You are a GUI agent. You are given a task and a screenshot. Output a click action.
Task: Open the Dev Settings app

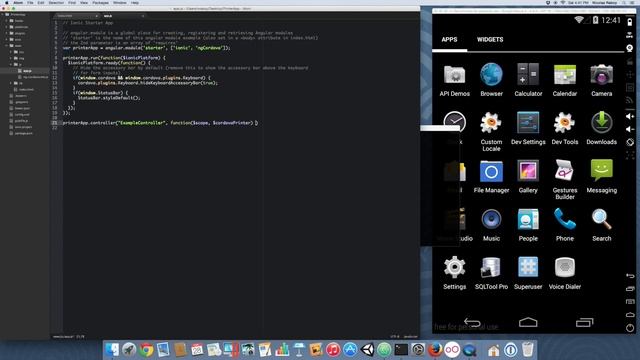pos(528,128)
